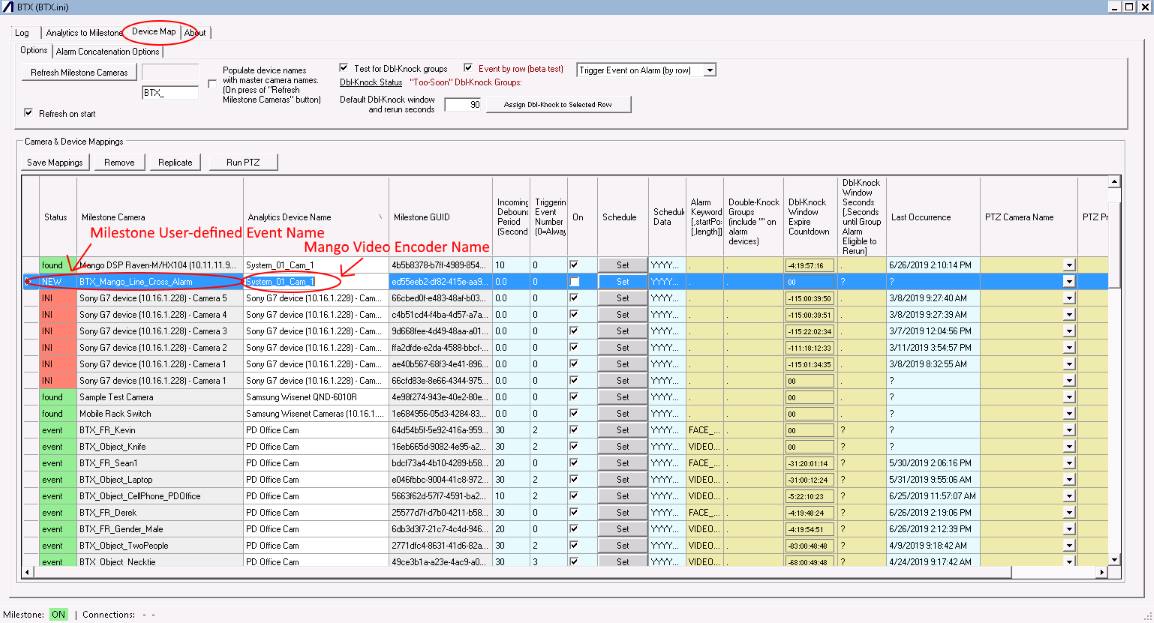Click the Remove button
This screenshot has width=1154, height=623.
(x=119, y=163)
